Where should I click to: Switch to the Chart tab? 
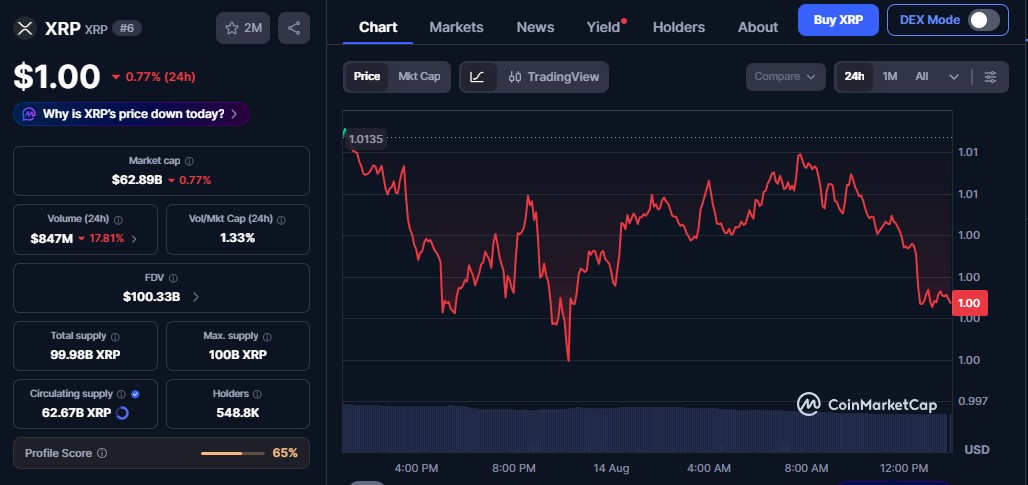tap(378, 28)
